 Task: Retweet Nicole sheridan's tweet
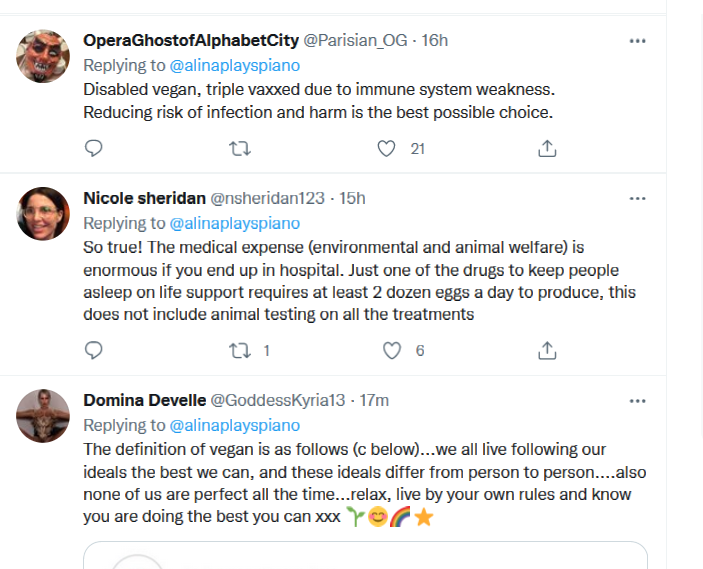(x=240, y=350)
